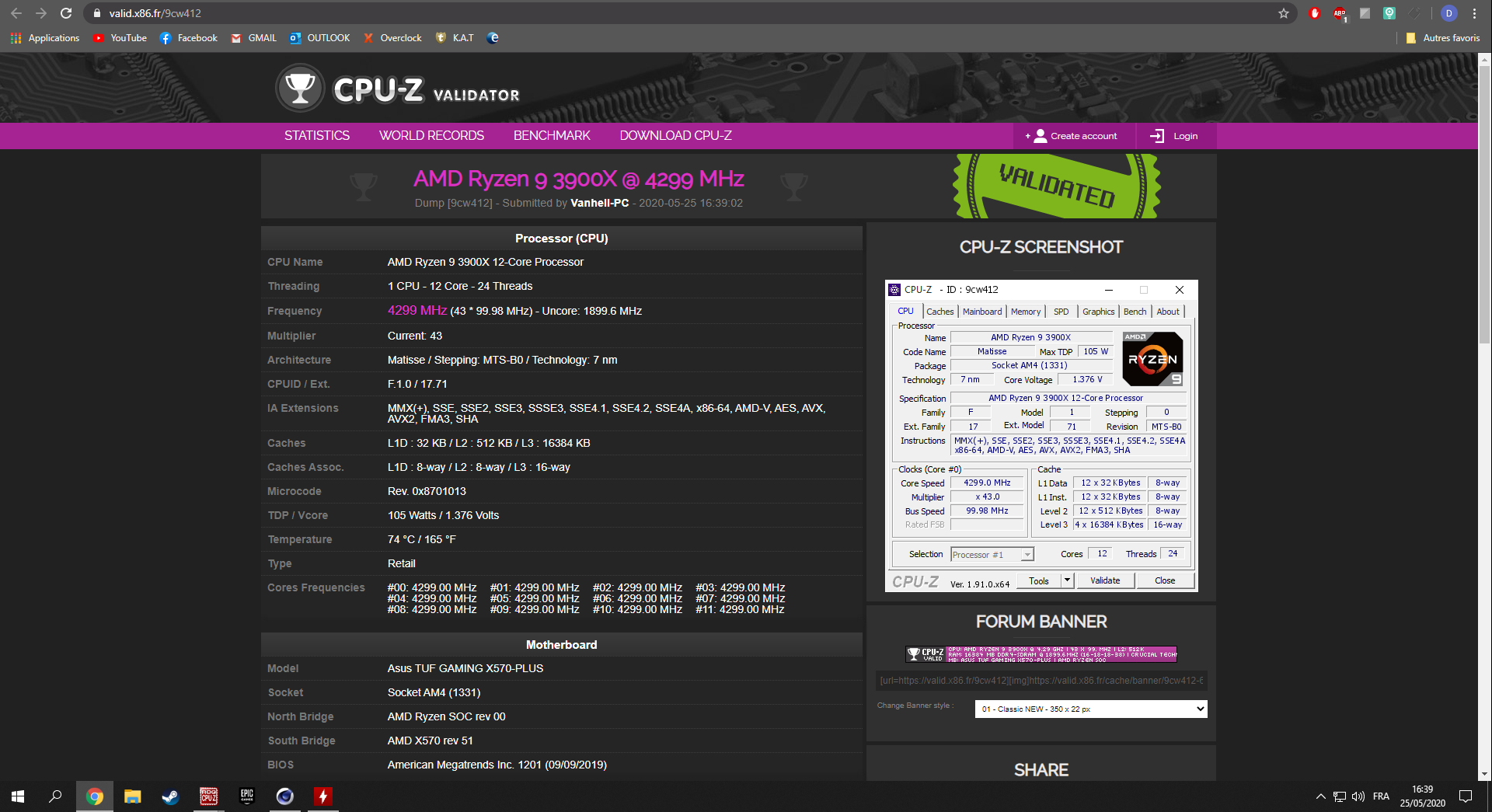Screen dimensions: 1492x812
Task: Click the scrollbar down arrow
Action: click(x=1484, y=774)
